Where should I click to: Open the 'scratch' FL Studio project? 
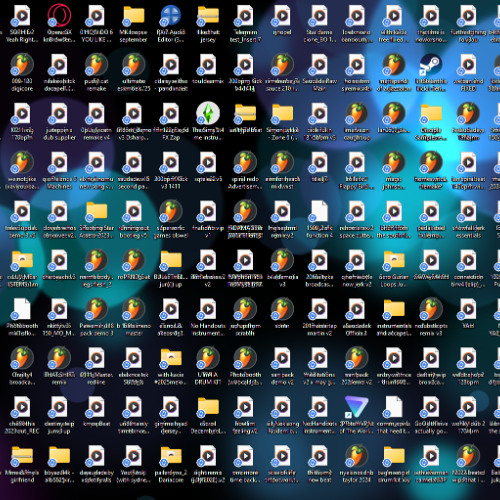(x=245, y=309)
